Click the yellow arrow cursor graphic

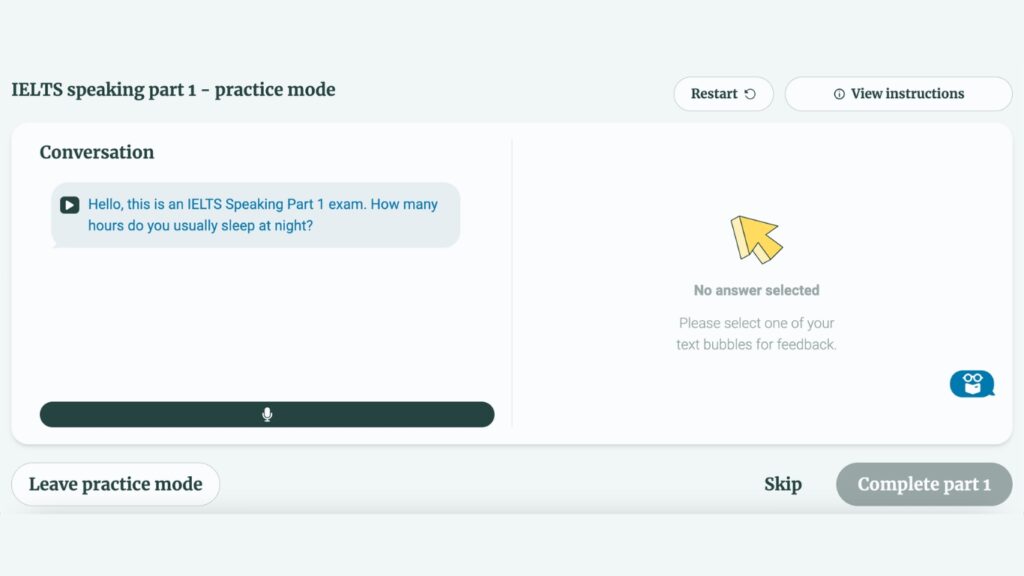[757, 238]
